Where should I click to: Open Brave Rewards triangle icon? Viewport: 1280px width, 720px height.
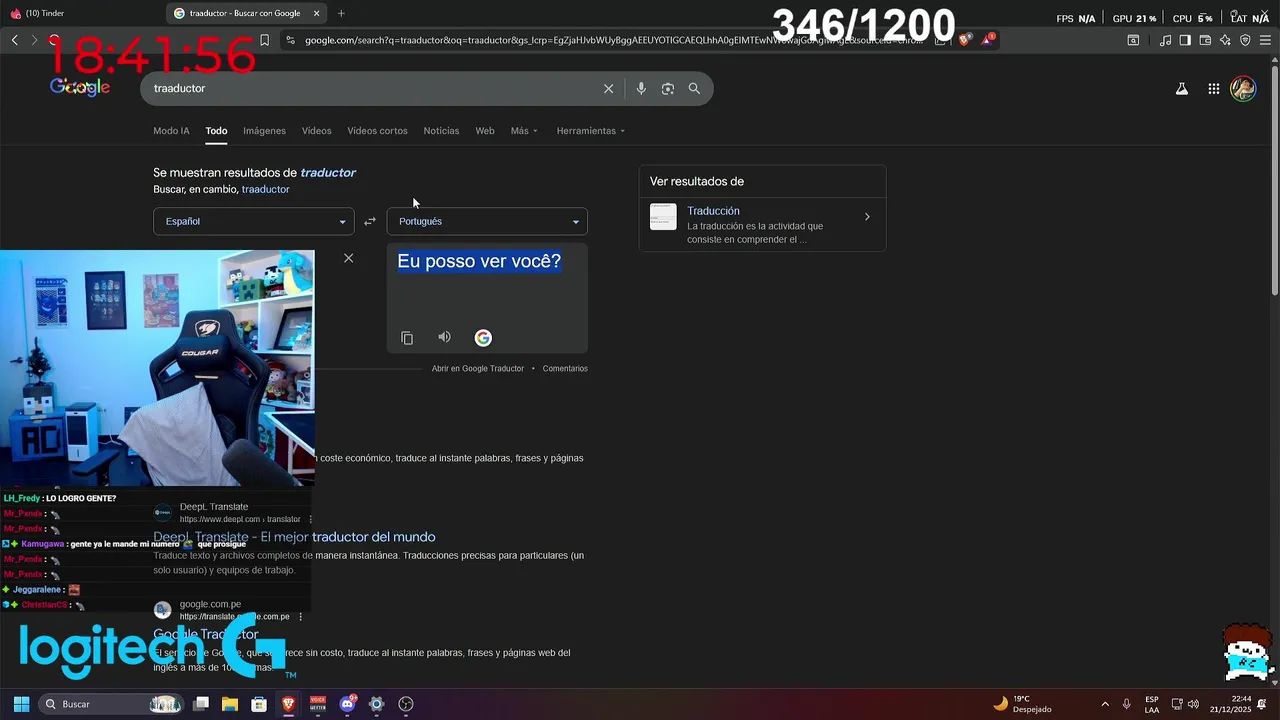point(988,40)
